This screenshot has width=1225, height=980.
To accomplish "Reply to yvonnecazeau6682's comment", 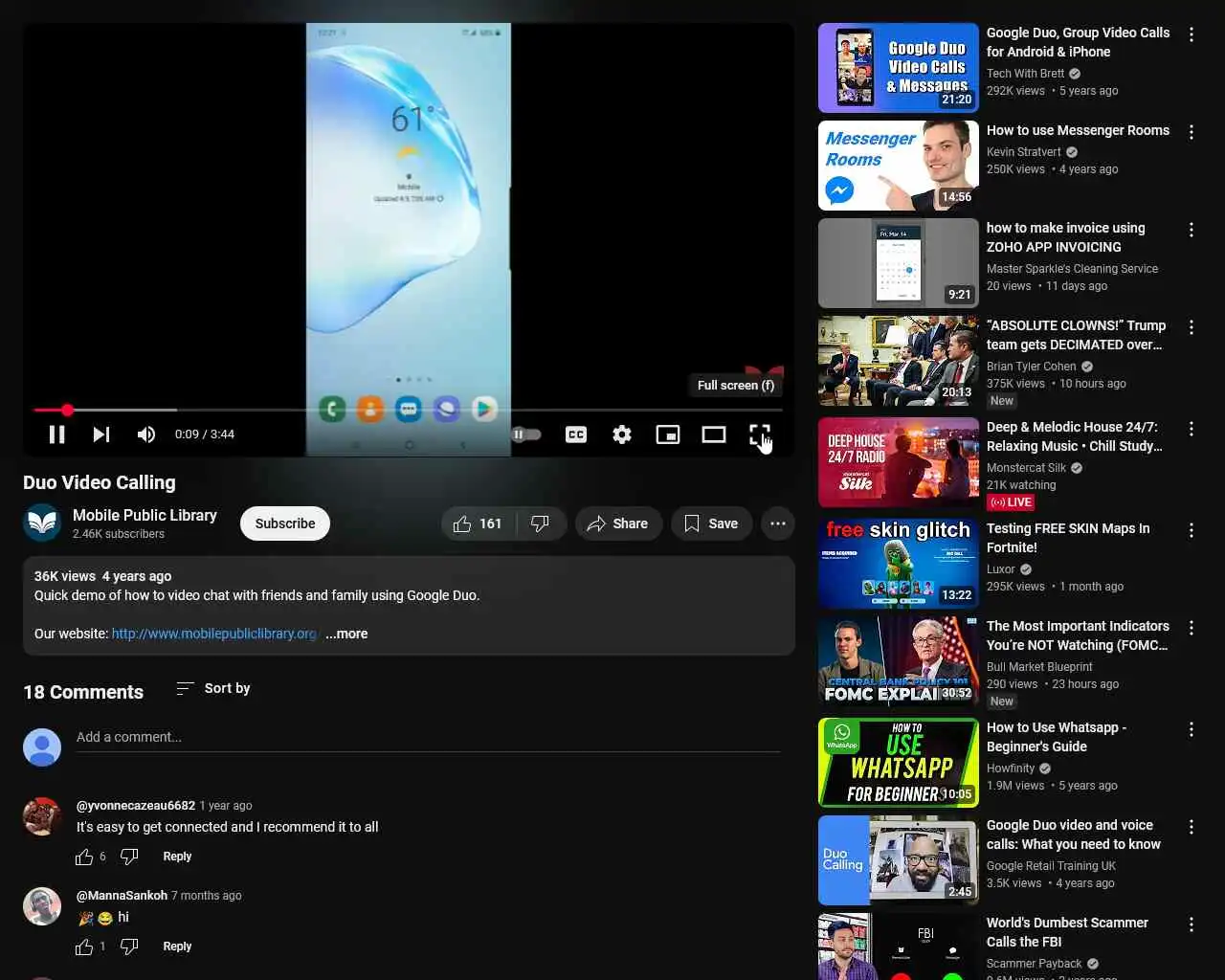I will point(177,857).
